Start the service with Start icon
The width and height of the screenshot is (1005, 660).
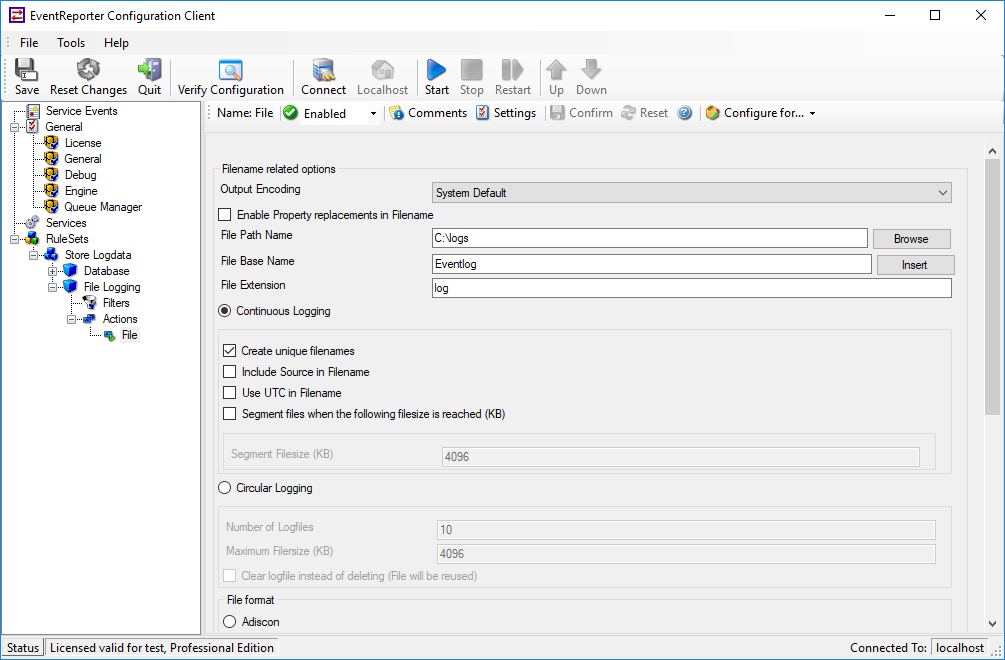point(436,77)
